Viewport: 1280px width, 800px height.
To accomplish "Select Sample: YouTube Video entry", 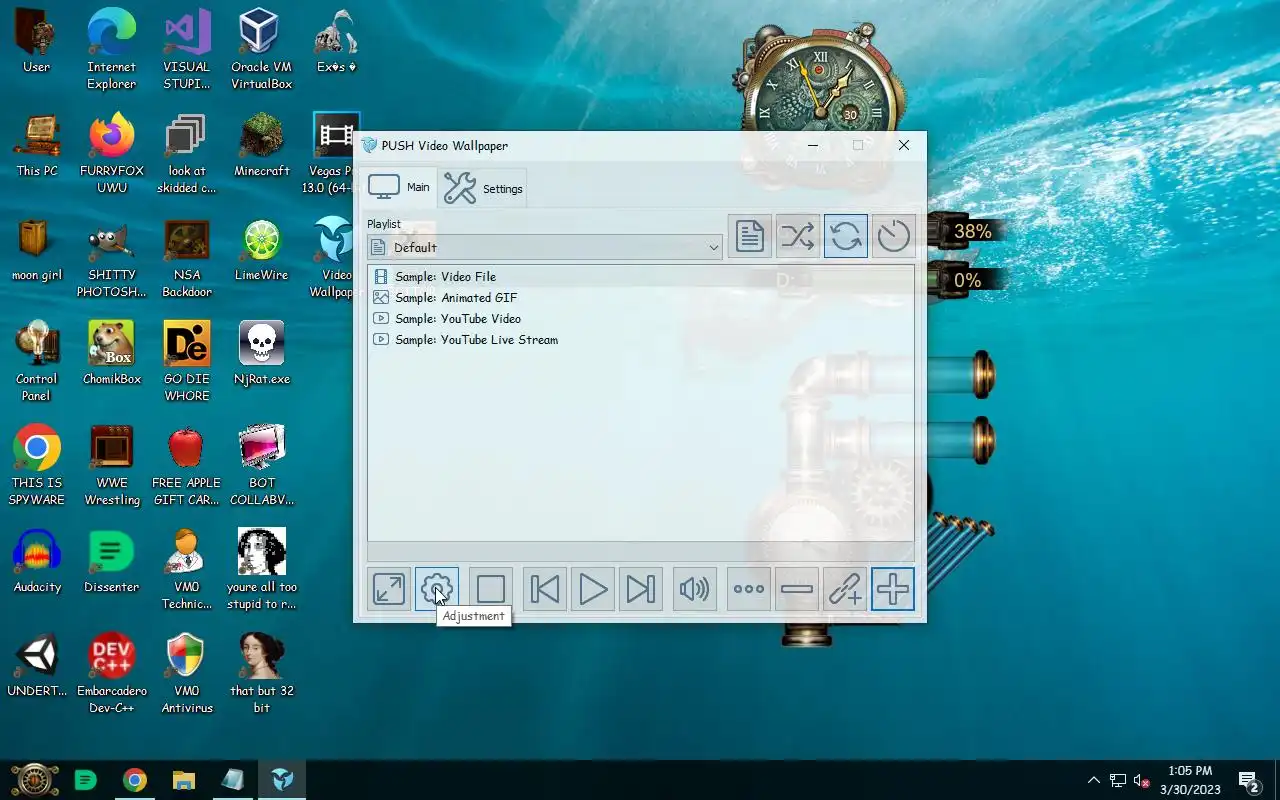I will coord(640,318).
